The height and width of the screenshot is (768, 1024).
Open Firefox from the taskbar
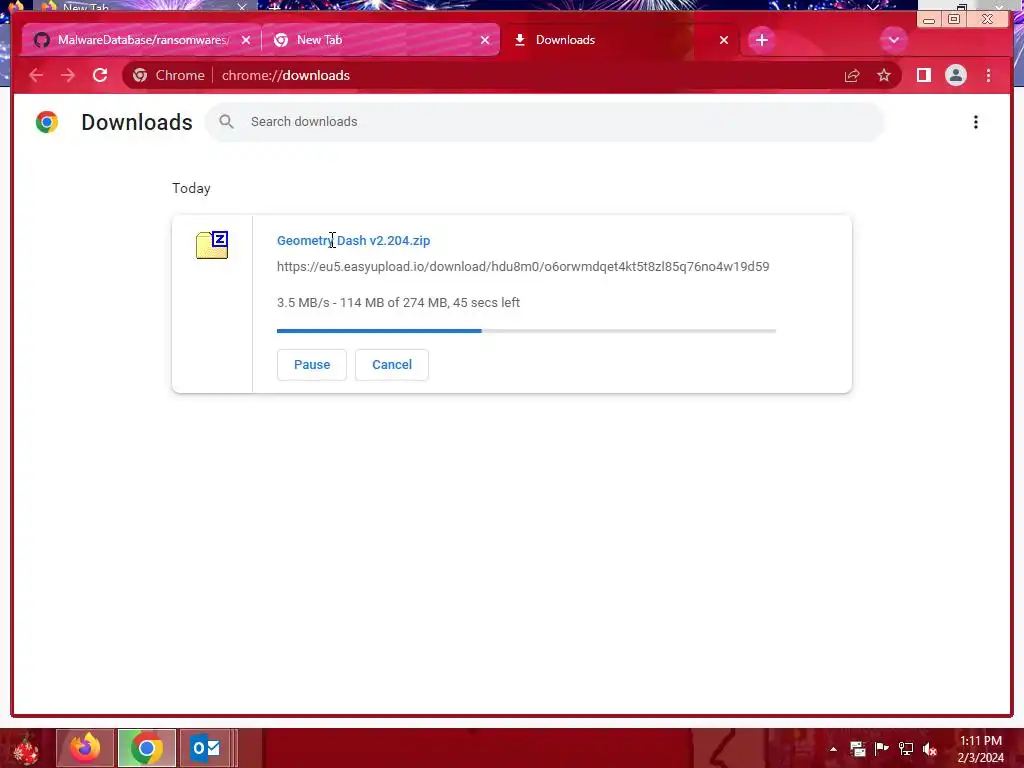point(85,748)
